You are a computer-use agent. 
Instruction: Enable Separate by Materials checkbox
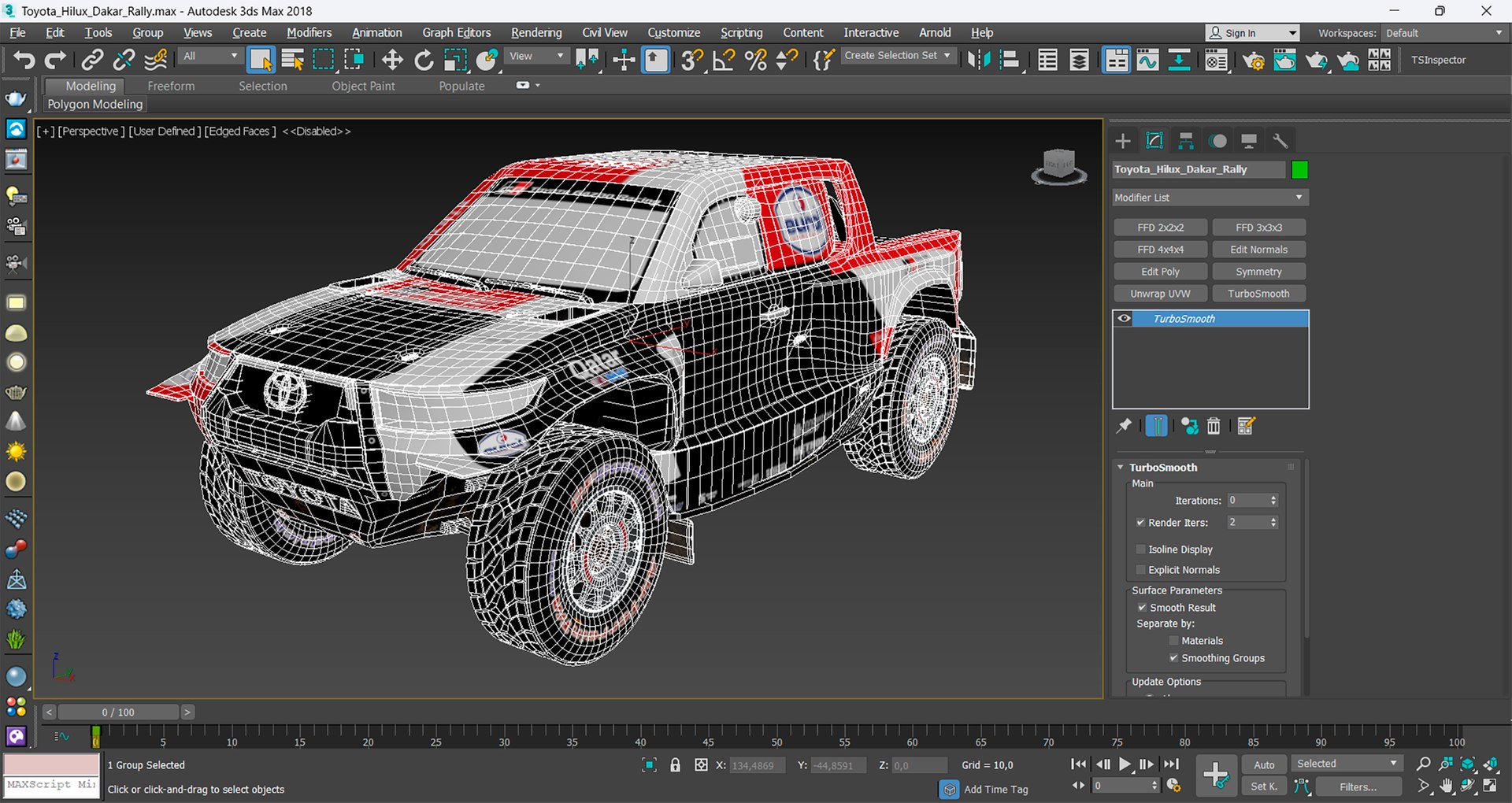click(1173, 641)
